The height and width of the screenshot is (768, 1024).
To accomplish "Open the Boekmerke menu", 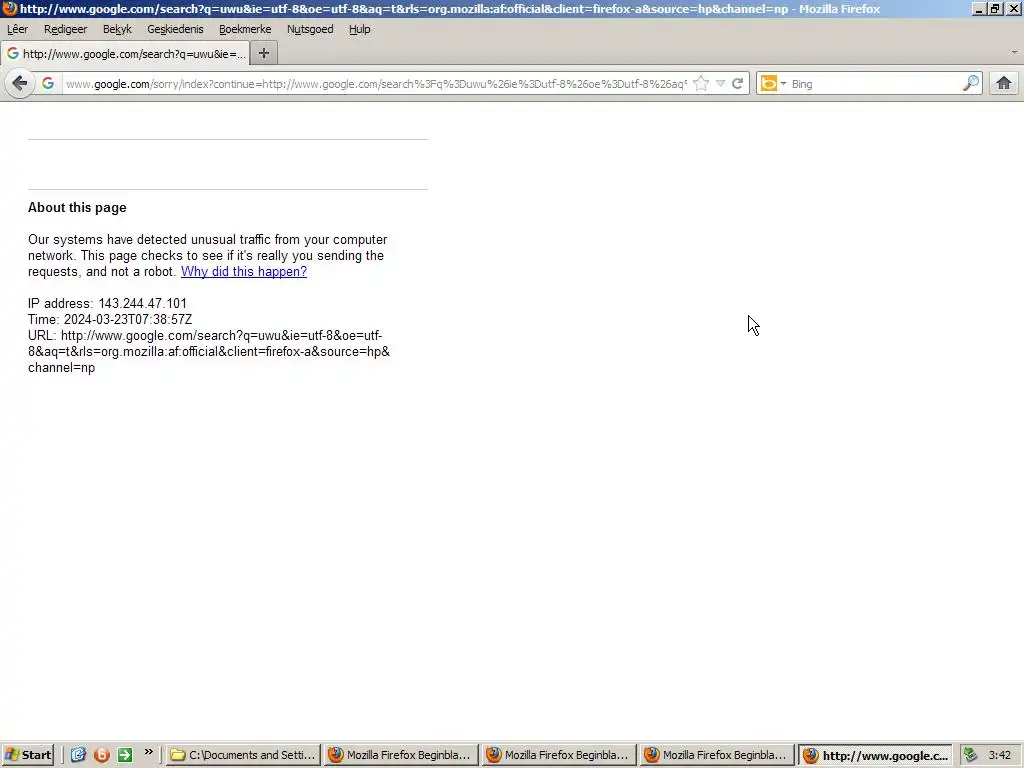I will coord(245,29).
